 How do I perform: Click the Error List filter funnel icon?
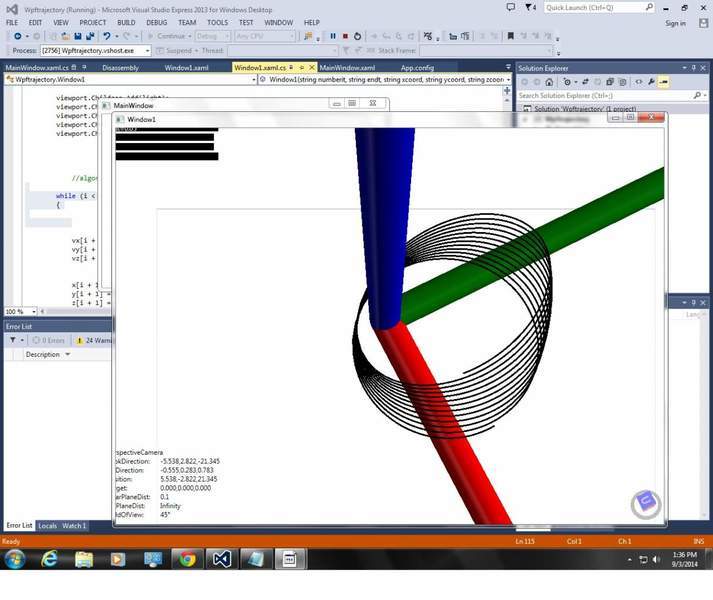pos(12,340)
